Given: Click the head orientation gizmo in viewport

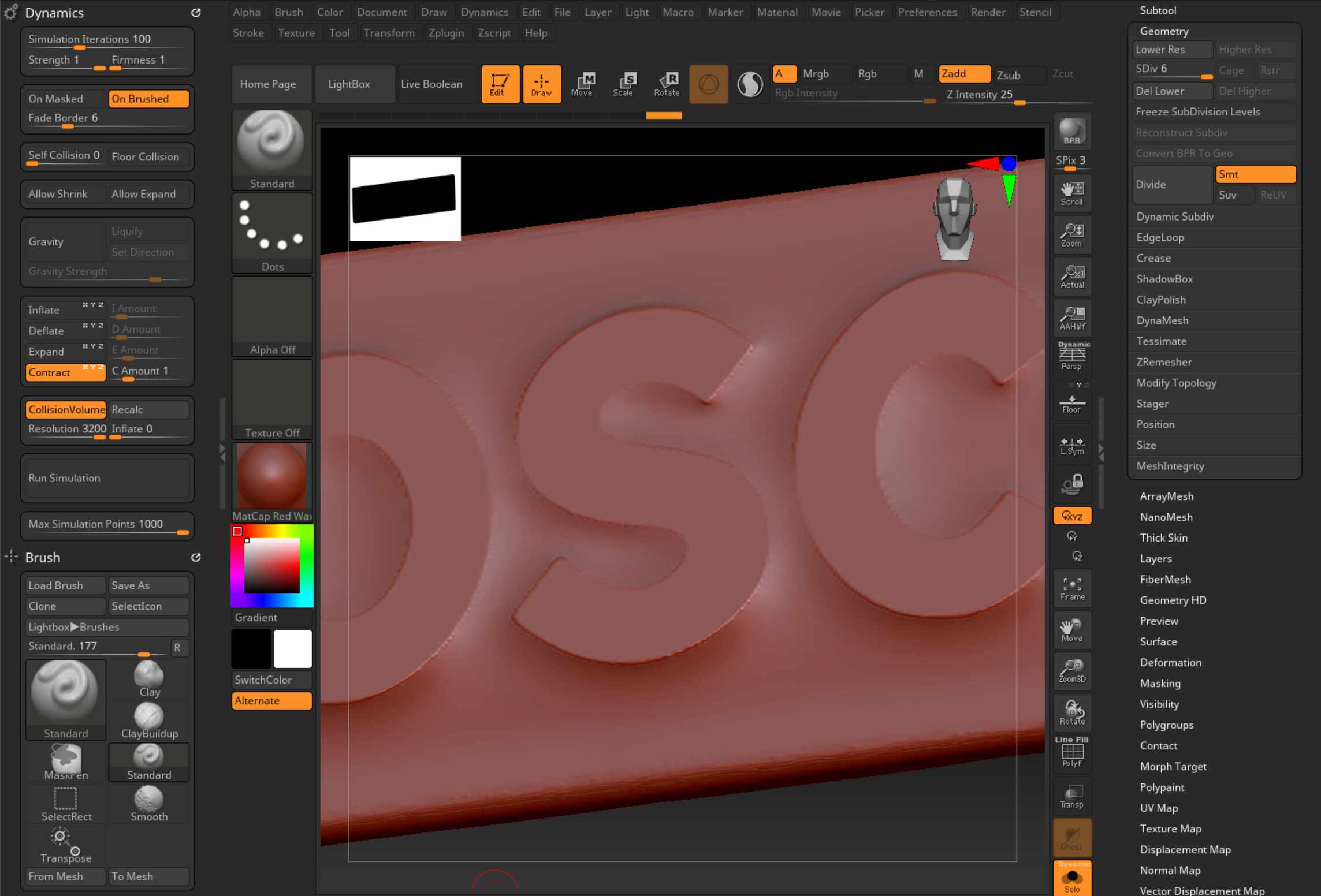Looking at the screenshot, I should point(954,218).
